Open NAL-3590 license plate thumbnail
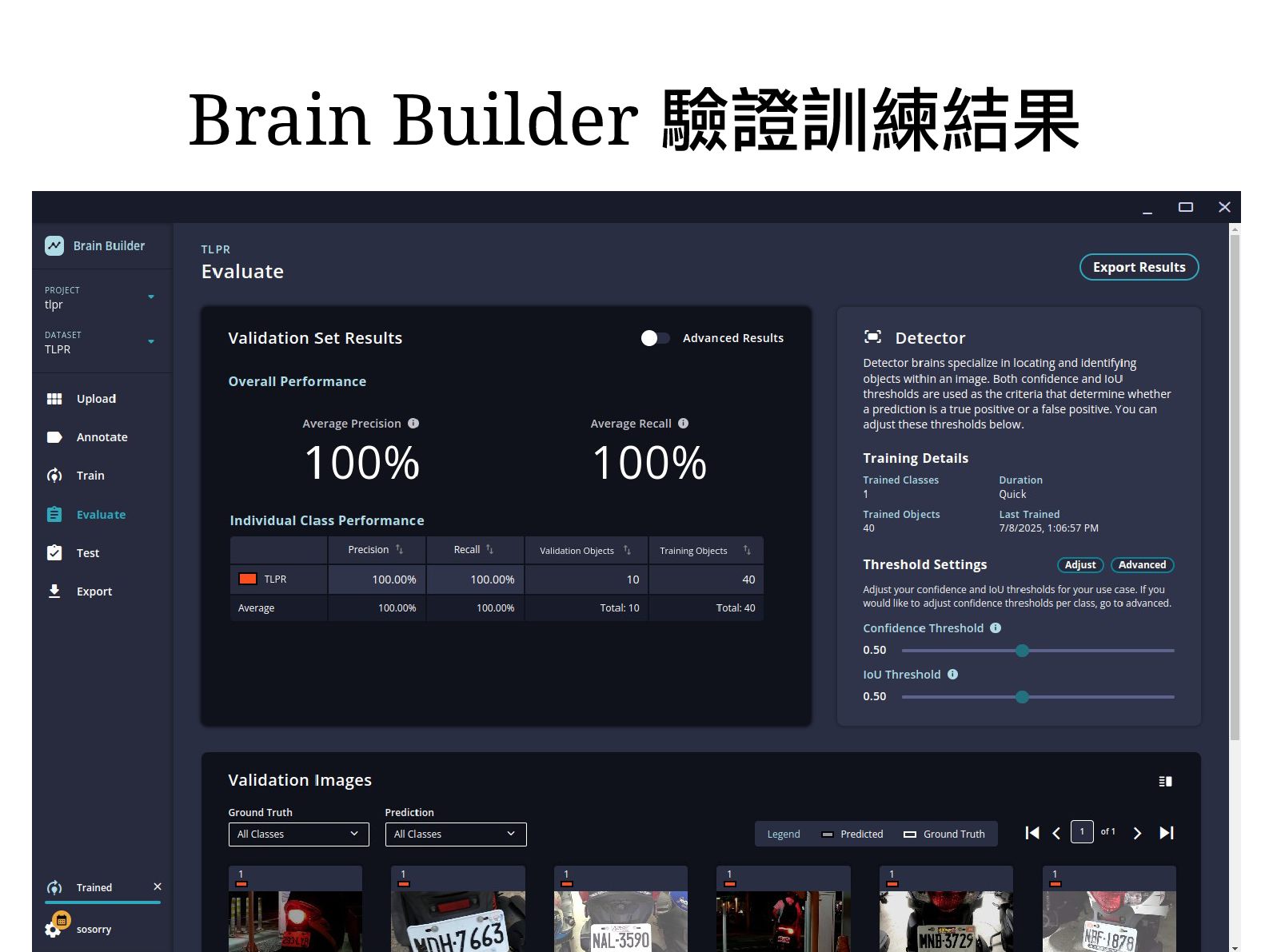This screenshot has height=952, width=1269. pyautogui.click(x=621, y=909)
